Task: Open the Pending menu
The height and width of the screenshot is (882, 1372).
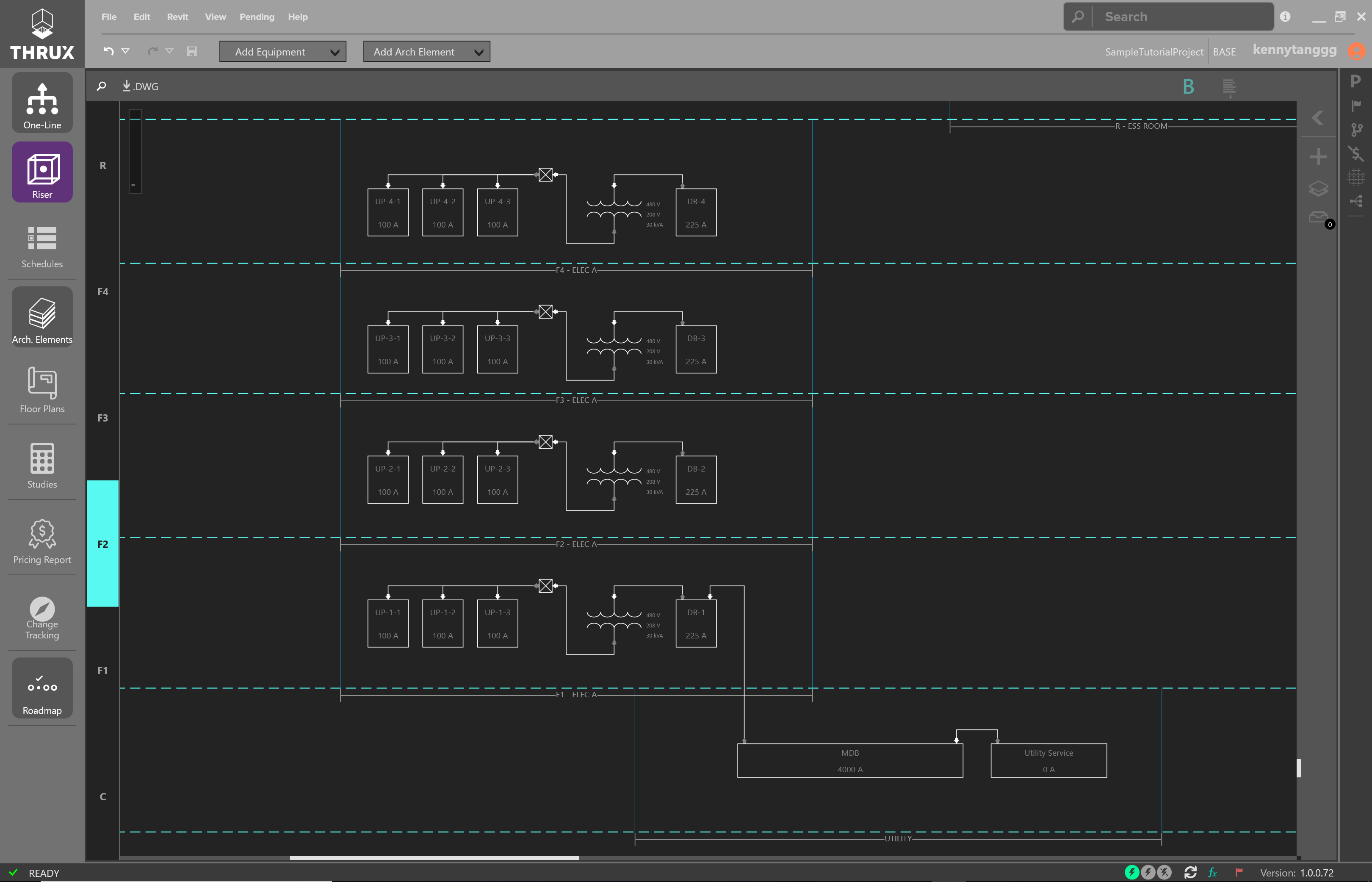Action: pos(257,17)
